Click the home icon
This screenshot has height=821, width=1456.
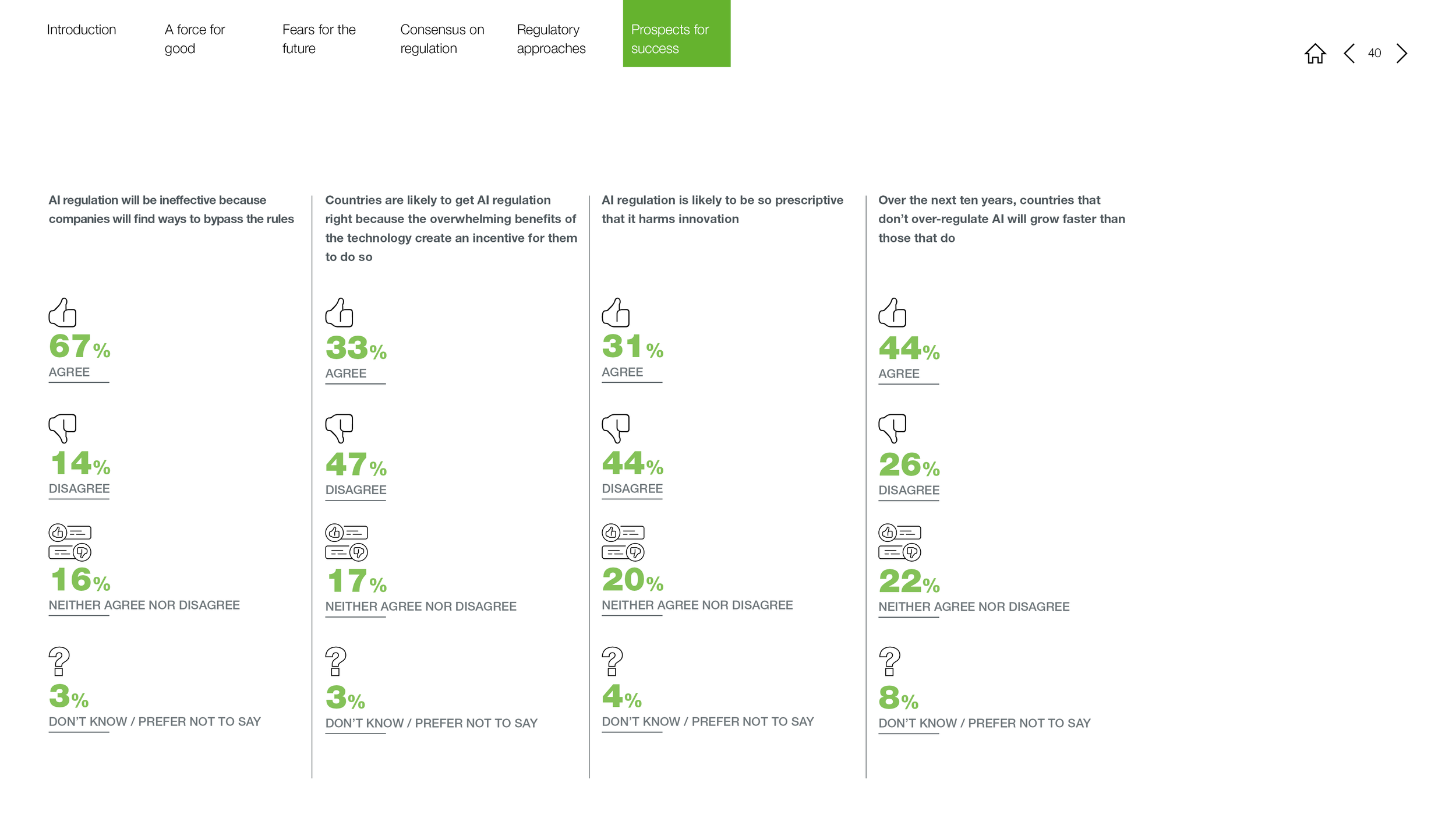coord(1314,54)
